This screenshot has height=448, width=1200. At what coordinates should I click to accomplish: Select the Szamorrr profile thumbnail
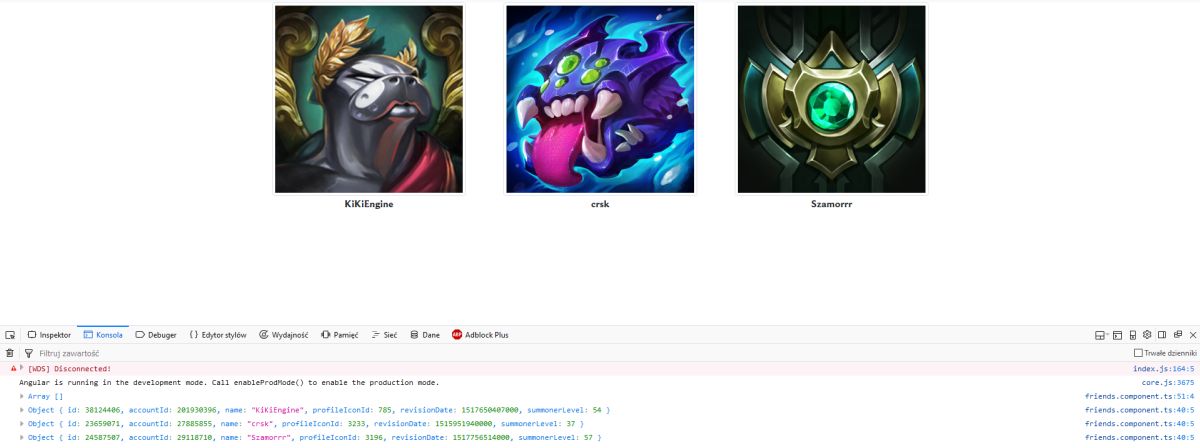pos(831,99)
